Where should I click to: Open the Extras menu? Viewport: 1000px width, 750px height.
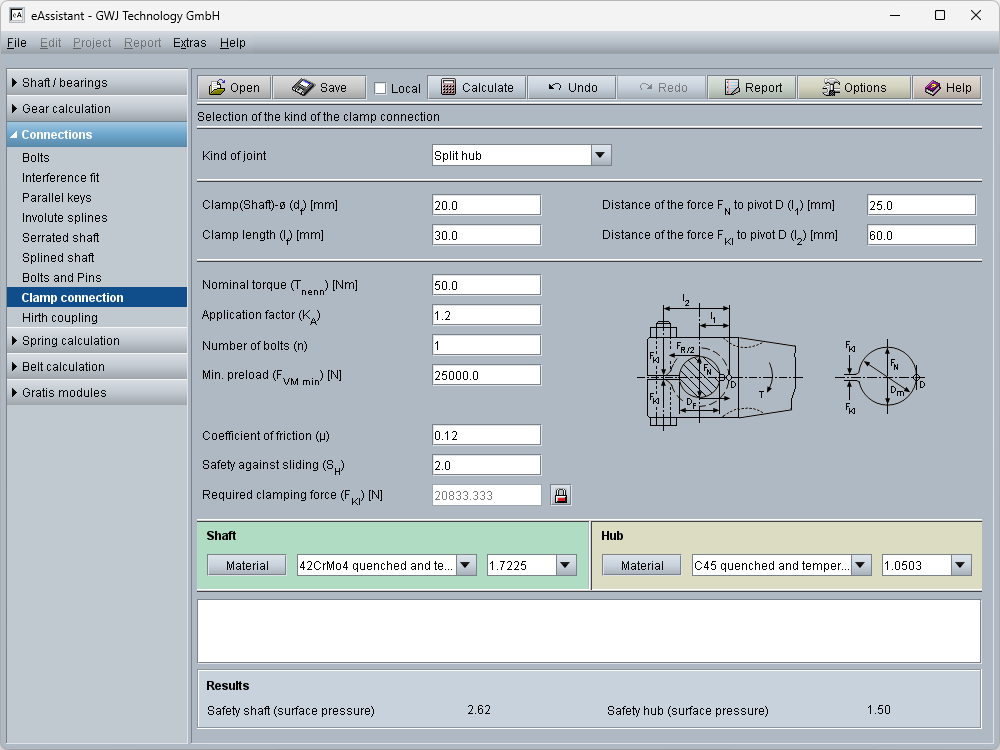(189, 43)
